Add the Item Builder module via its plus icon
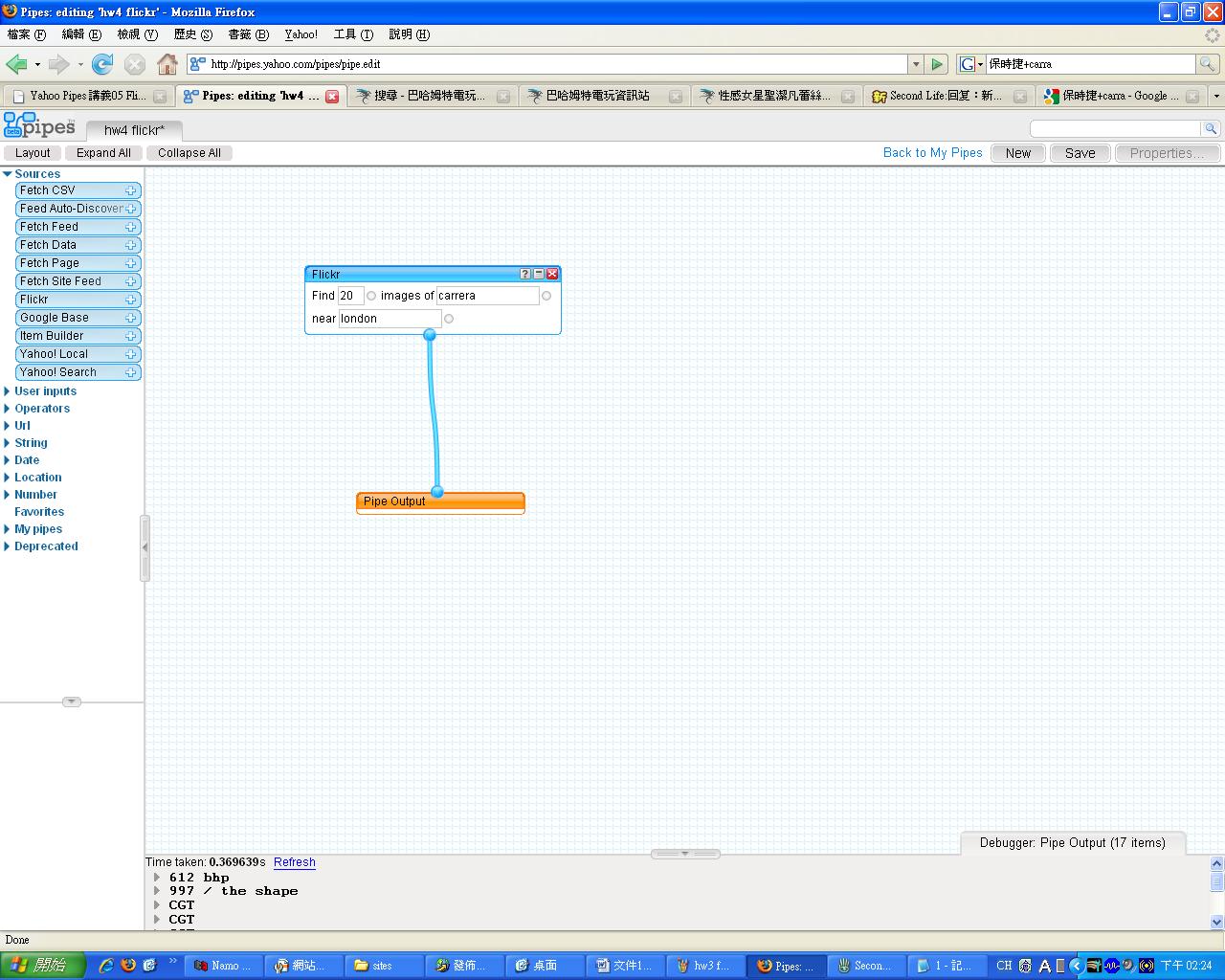Image resolution: width=1225 pixels, height=980 pixels. [x=131, y=336]
